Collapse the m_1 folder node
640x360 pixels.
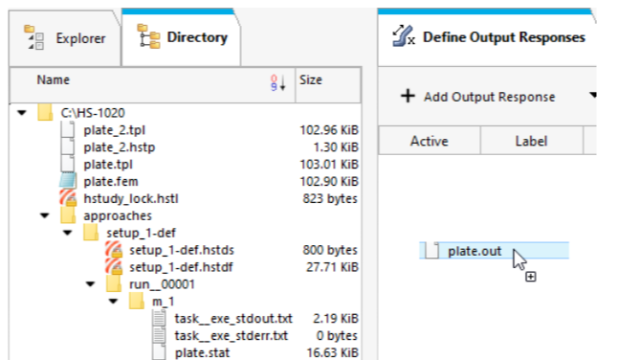click(113, 301)
